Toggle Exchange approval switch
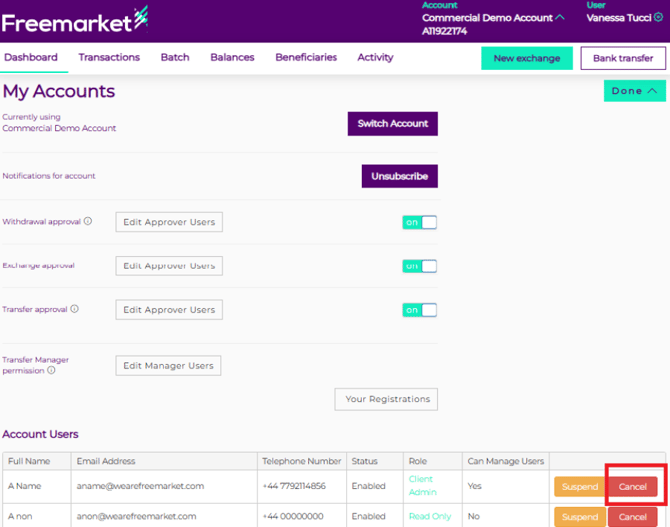Screen dimensions: 670x527 pyautogui.click(x=419, y=266)
